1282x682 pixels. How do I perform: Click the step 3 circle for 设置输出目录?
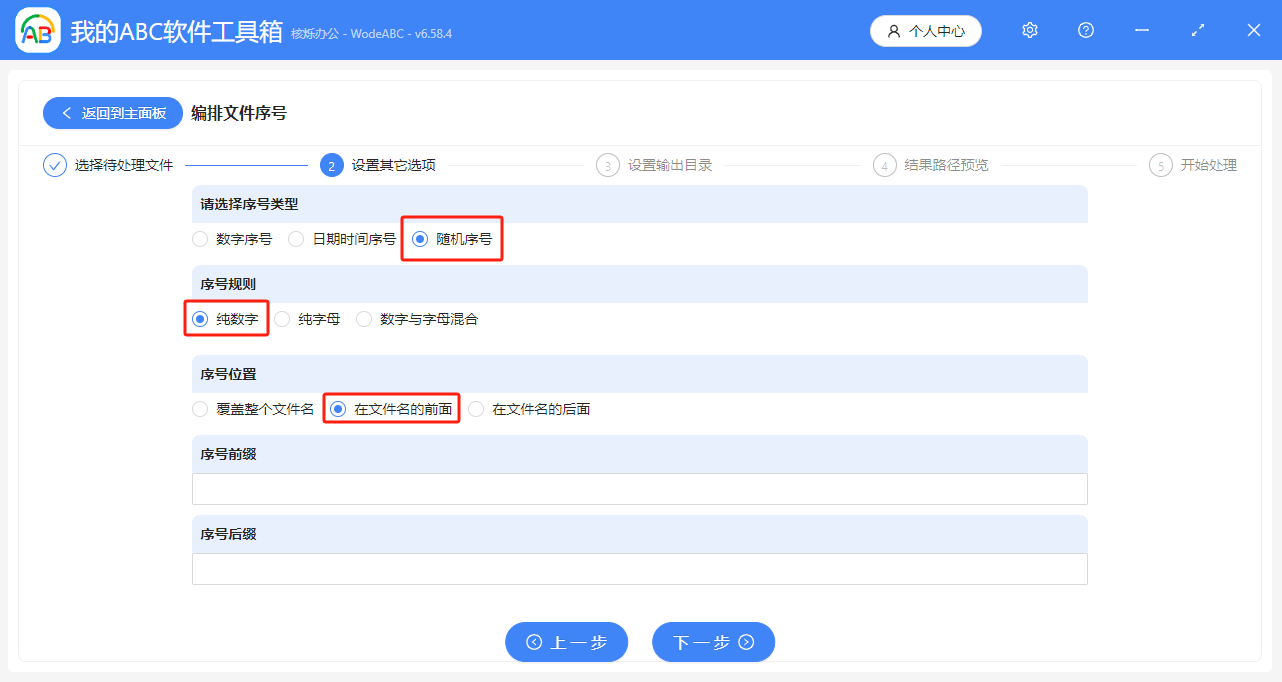click(x=608, y=164)
